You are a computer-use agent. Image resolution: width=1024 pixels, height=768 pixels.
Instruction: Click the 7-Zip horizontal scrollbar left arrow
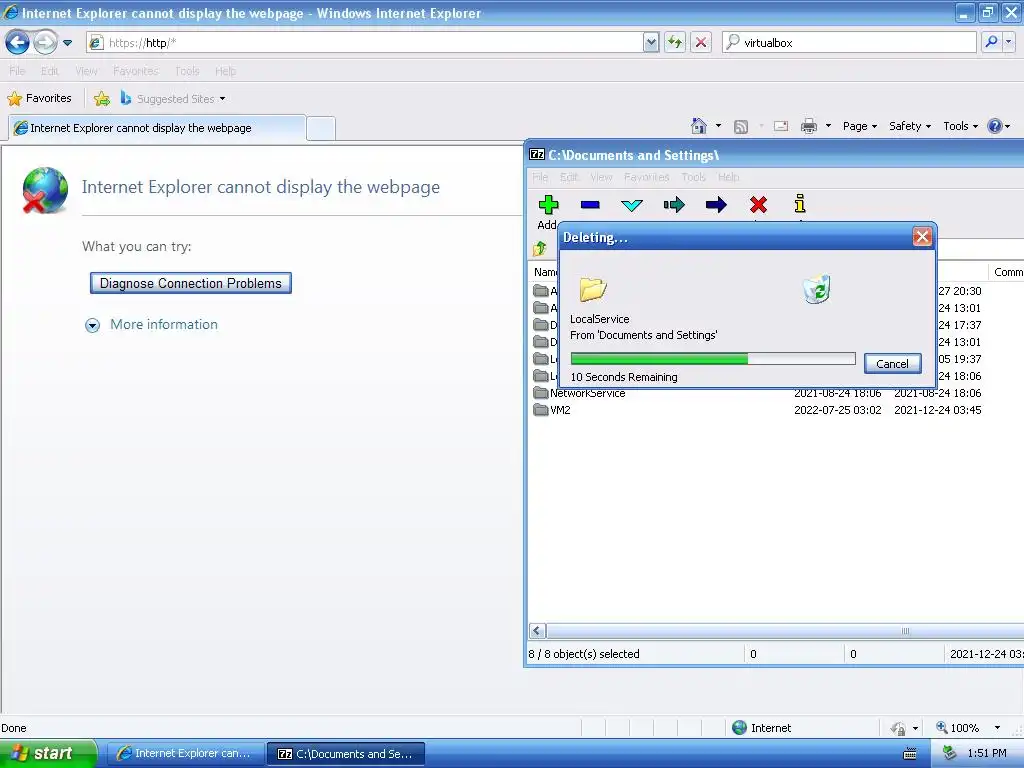[x=537, y=631]
